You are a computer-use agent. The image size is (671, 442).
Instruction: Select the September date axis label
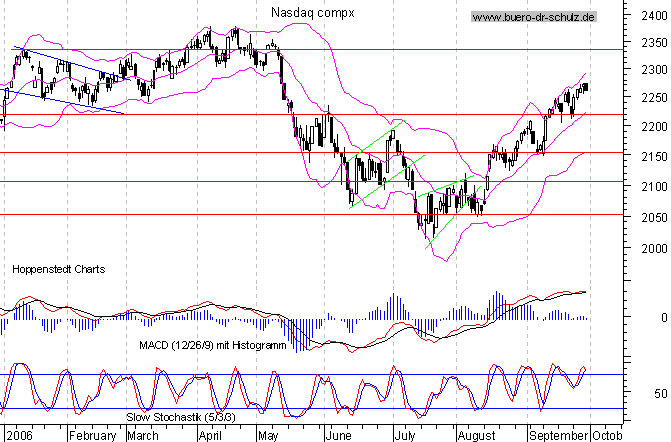558,436
